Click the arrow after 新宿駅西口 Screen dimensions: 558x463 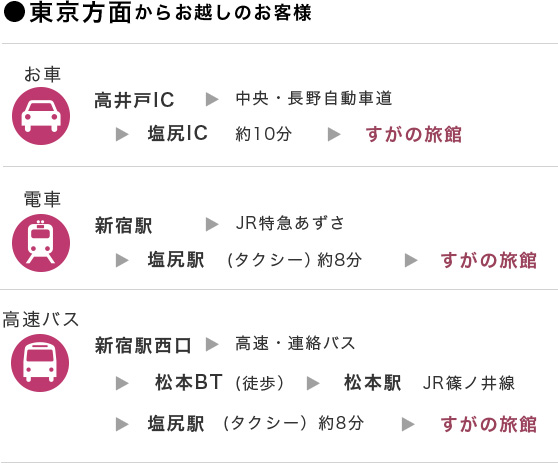pos(212,344)
